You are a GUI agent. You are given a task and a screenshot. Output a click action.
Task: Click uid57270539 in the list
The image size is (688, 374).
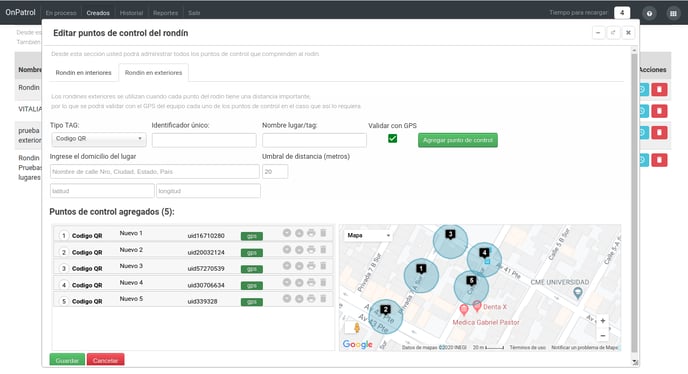pos(206,268)
